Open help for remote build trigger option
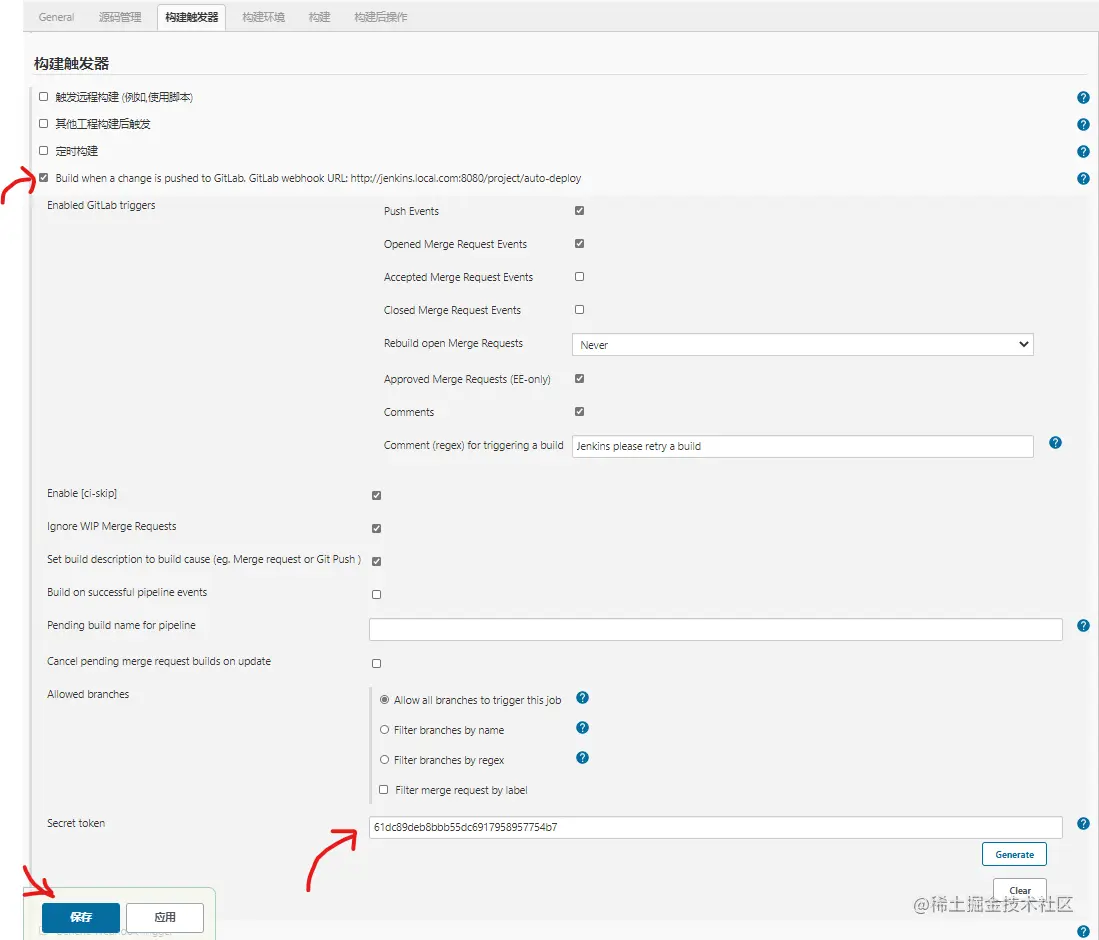1099x940 pixels. pyautogui.click(x=1083, y=97)
